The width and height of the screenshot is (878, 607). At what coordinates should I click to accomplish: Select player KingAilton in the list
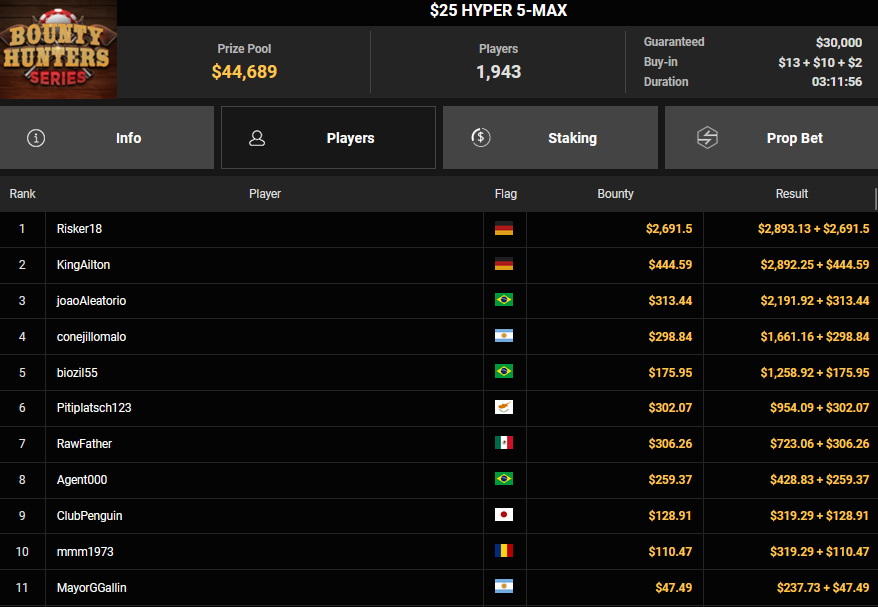(84, 265)
